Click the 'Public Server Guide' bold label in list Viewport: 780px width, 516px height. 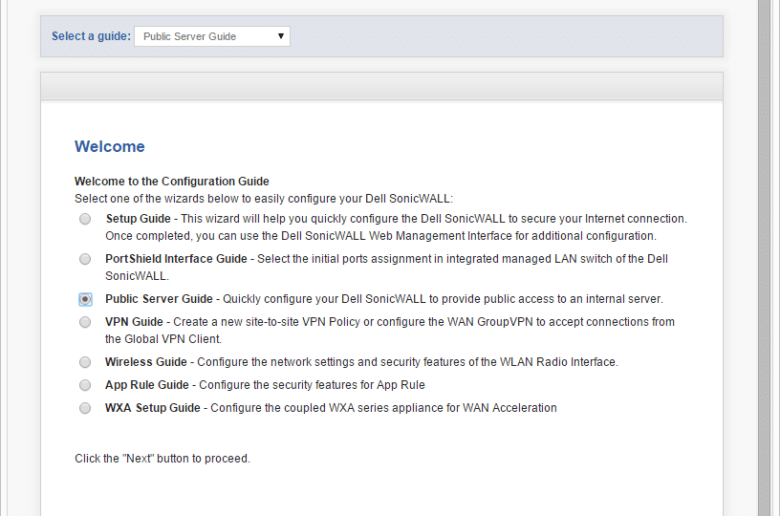pyautogui.click(x=159, y=299)
